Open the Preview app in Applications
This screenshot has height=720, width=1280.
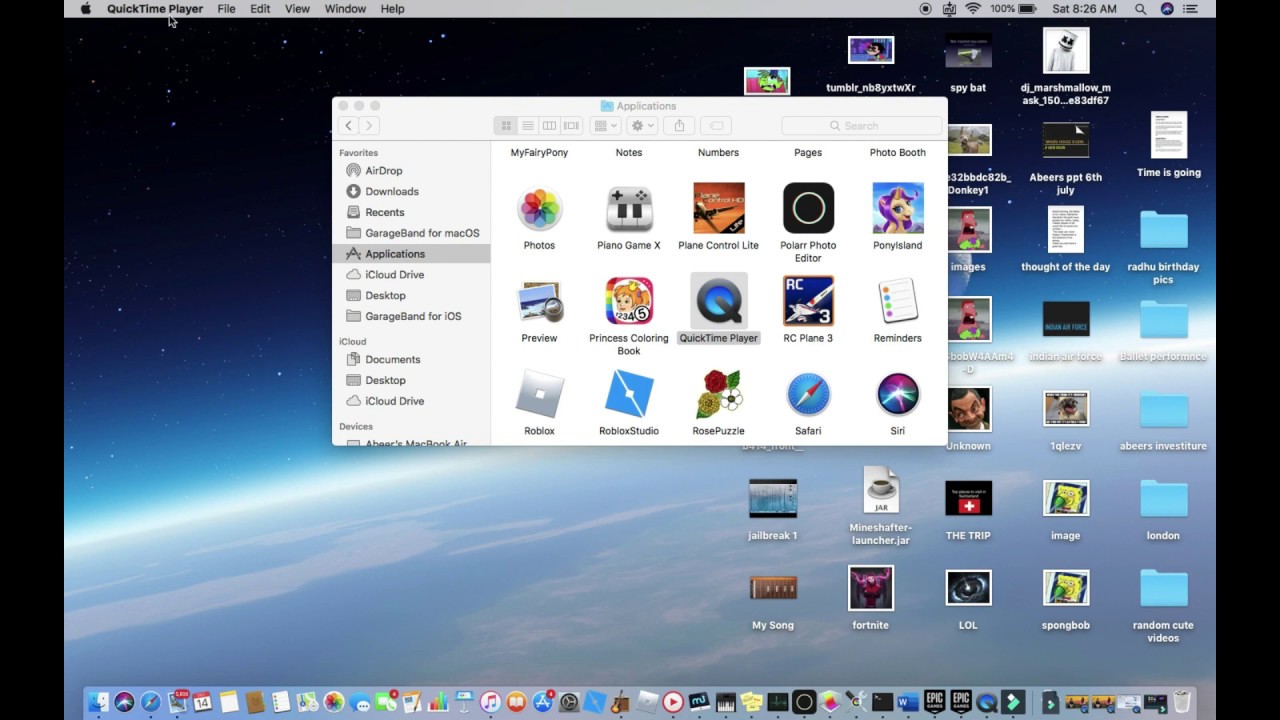point(539,301)
